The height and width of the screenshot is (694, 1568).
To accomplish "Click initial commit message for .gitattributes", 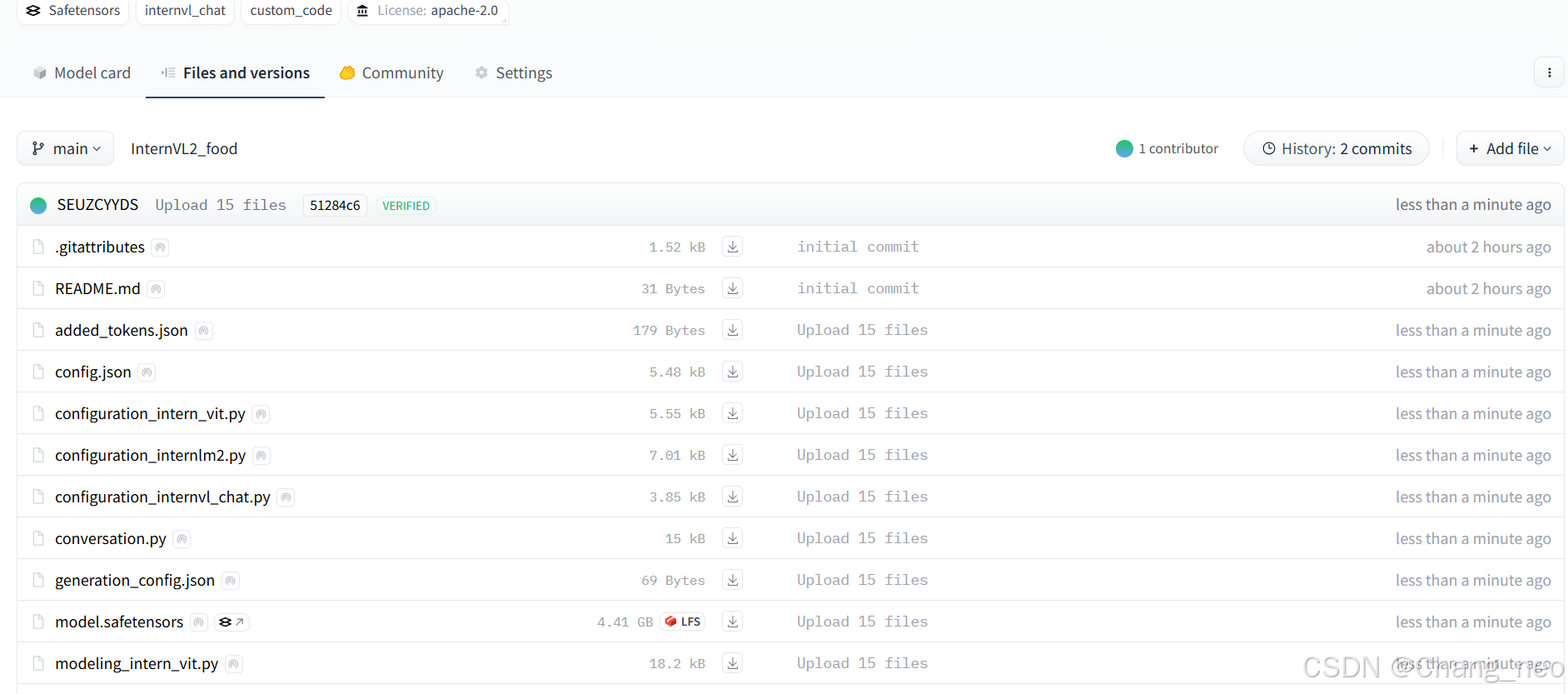I will pyautogui.click(x=858, y=247).
